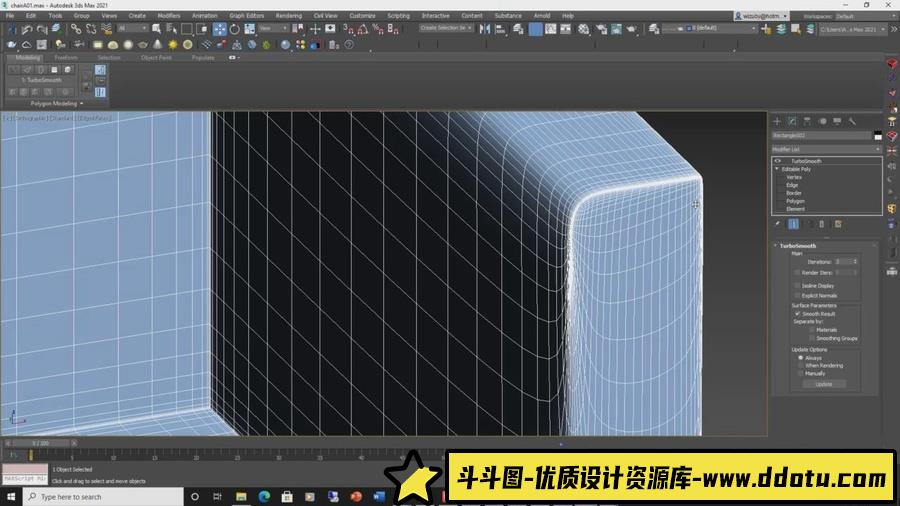Open the Motion tab in command panel
The width and height of the screenshot is (900, 506).
pyautogui.click(x=823, y=121)
